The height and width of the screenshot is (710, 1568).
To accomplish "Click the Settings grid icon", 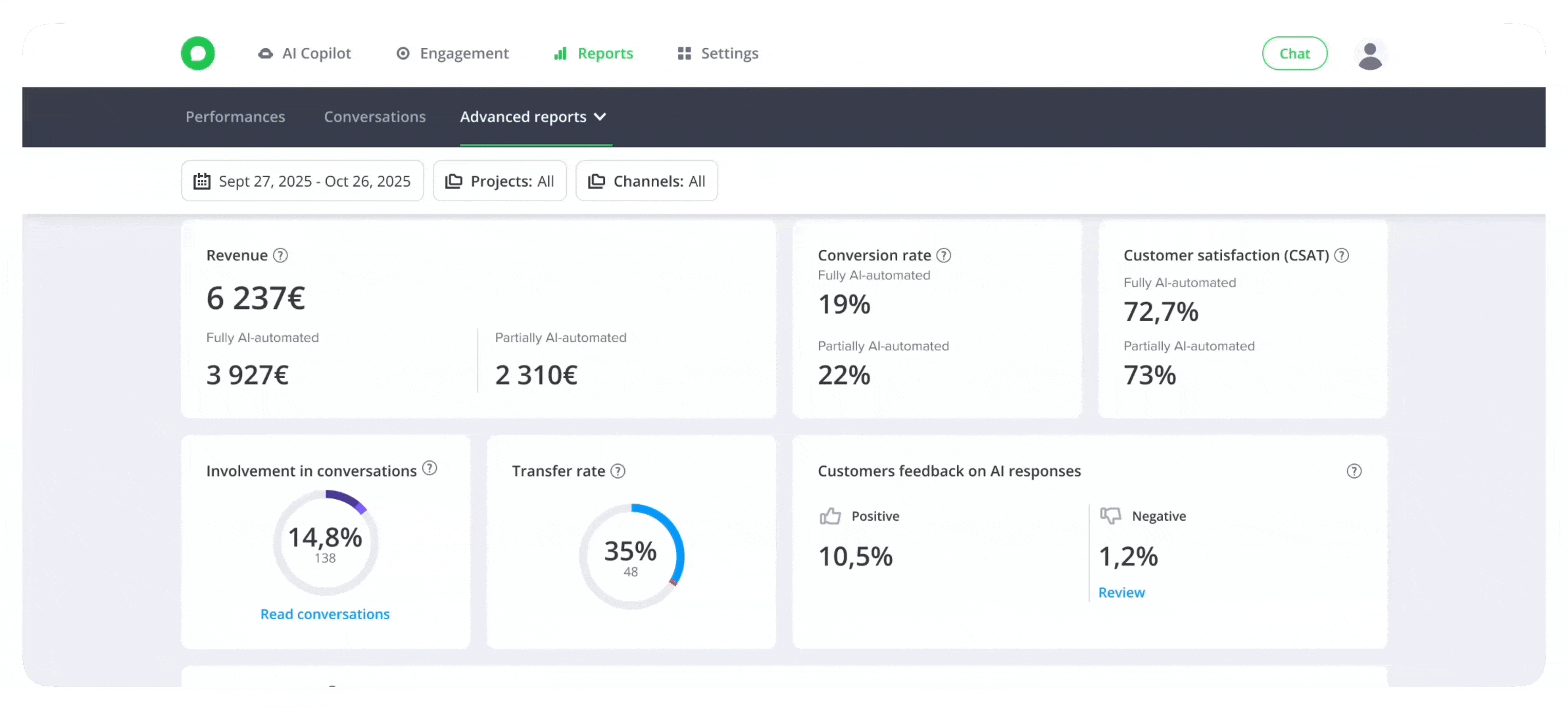I will pyautogui.click(x=684, y=53).
